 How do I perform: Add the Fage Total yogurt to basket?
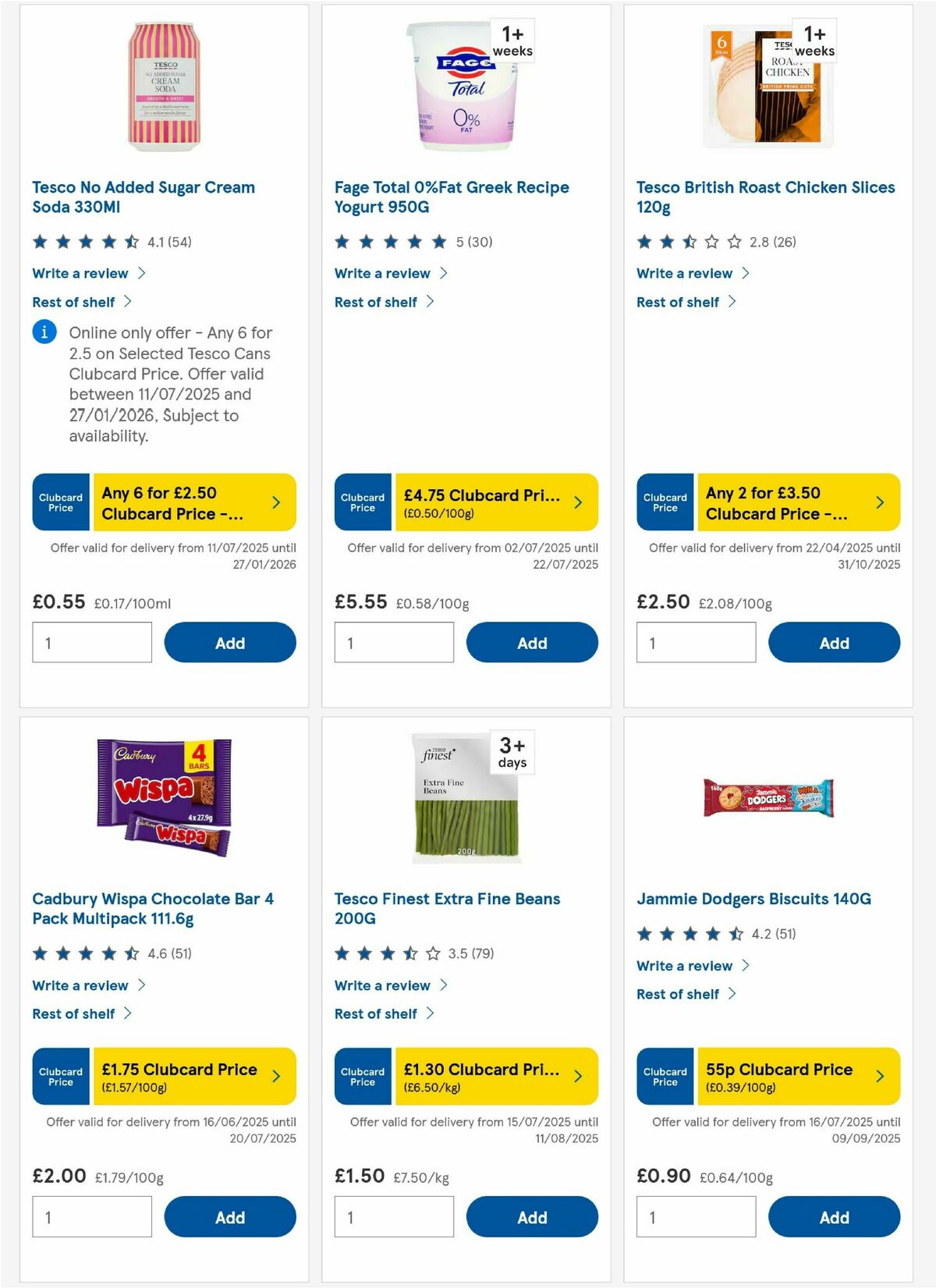(x=532, y=642)
